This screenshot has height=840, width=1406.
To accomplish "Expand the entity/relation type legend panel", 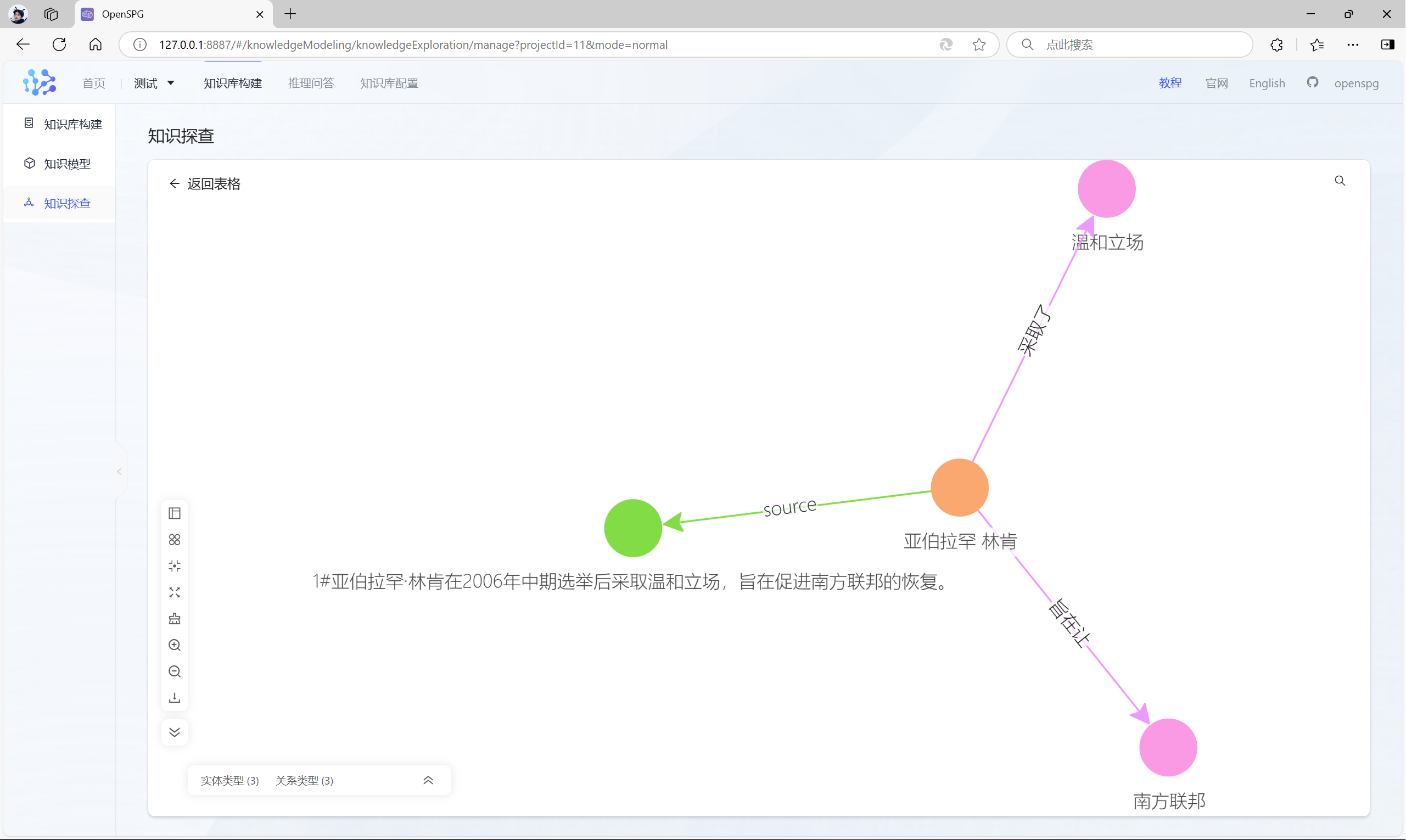I will 428,781.
